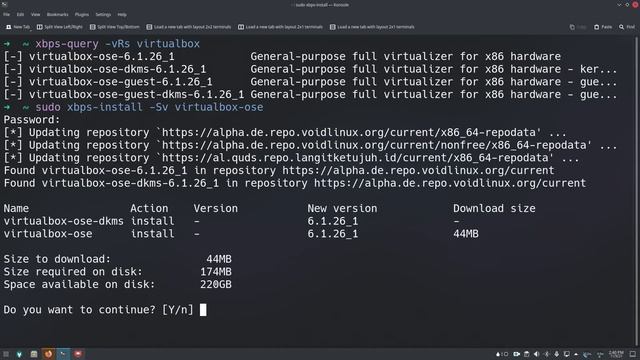Image resolution: width=640 pixels, height=360 pixels.
Task: Click 'virtualbox-ose-dkms' in the Name column
Action: pyautogui.click(x=64, y=221)
